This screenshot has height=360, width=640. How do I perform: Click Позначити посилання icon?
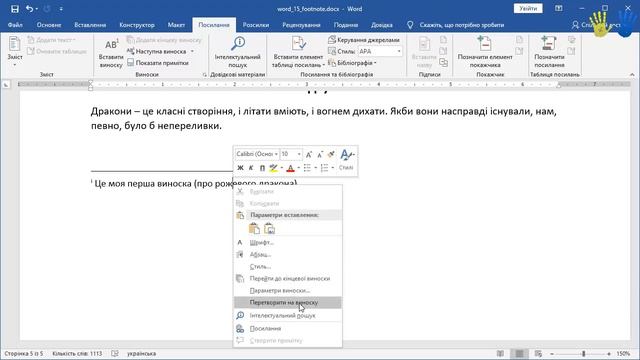click(x=549, y=43)
